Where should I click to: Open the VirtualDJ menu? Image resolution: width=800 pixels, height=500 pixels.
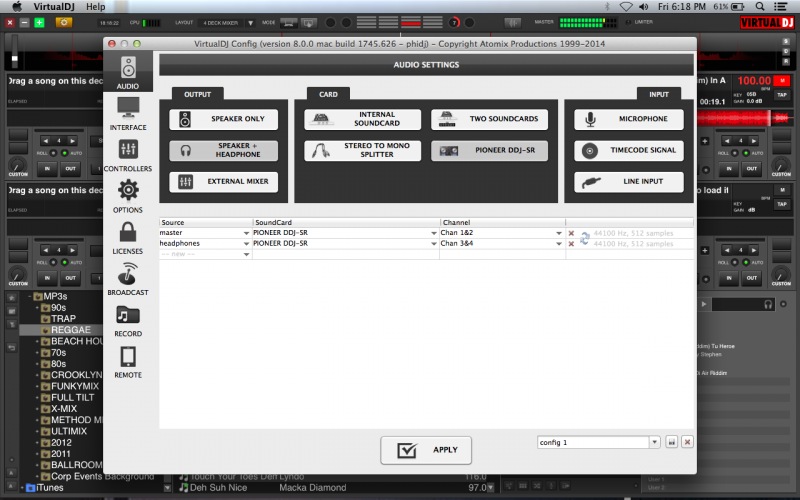coord(55,7)
